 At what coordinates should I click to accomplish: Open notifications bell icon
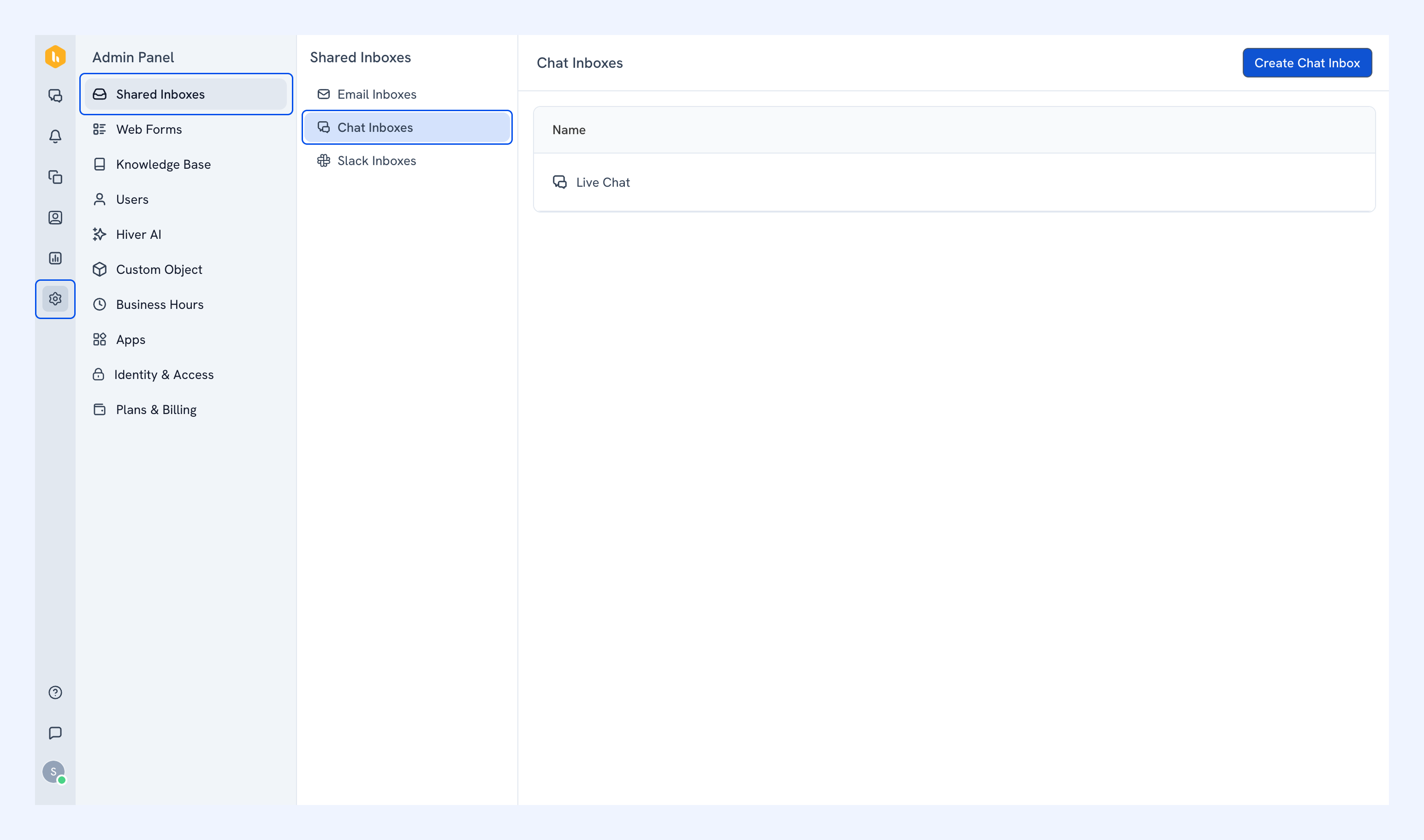coord(55,136)
